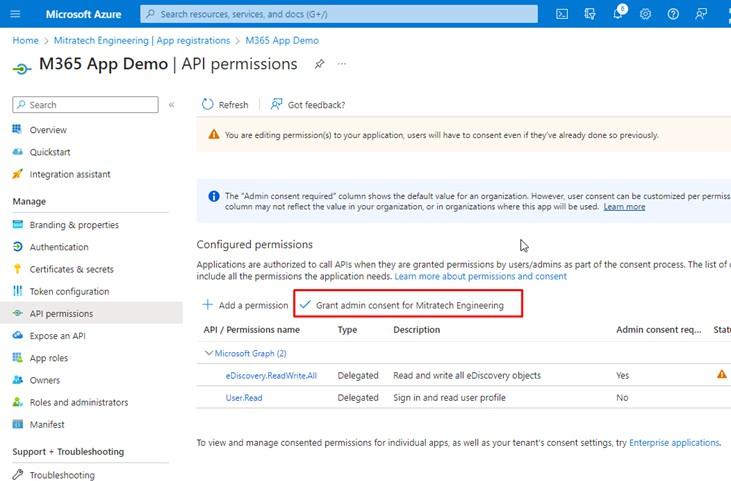The image size is (731, 481).
Task: Click the Type column header
Action: coord(347,330)
